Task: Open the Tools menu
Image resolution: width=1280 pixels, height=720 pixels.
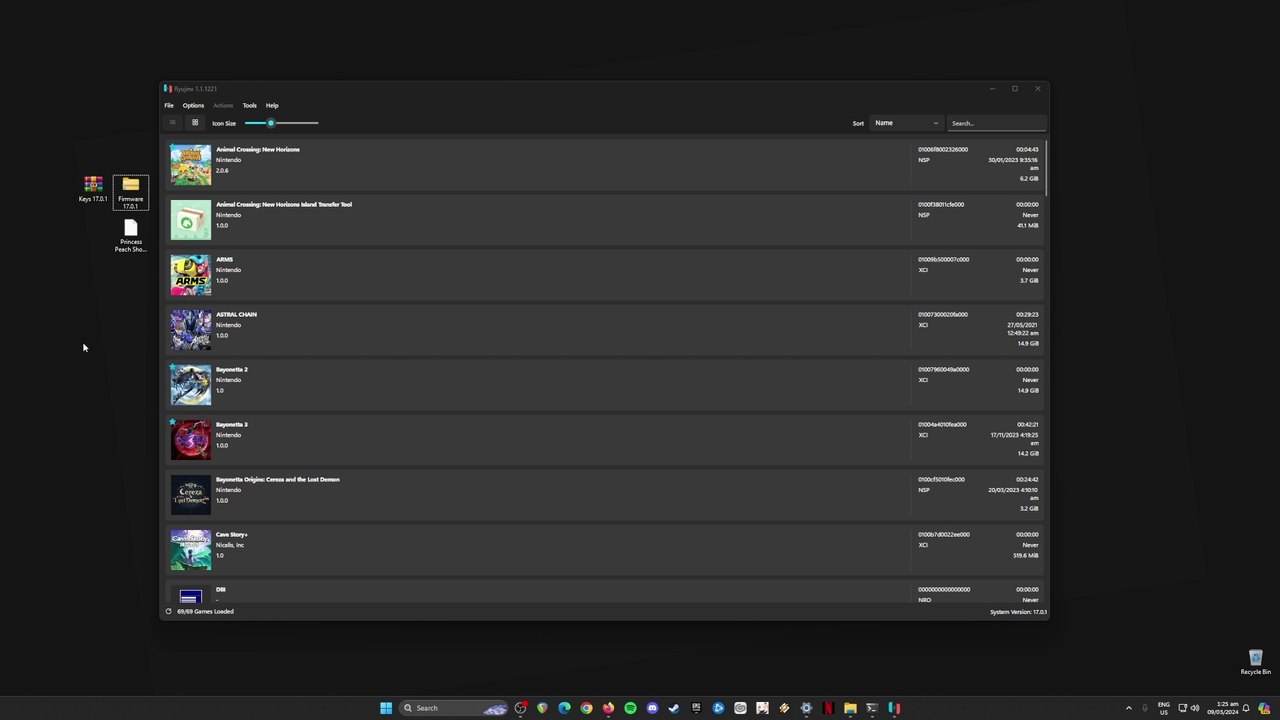Action: pos(249,105)
